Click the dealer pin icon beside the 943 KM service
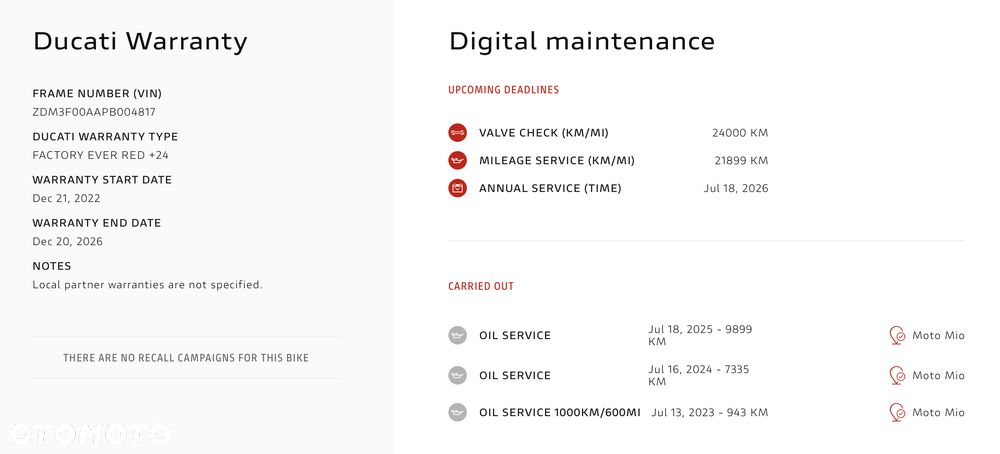Screen dimensions: 1000x454 pyautogui.click(x=897, y=412)
